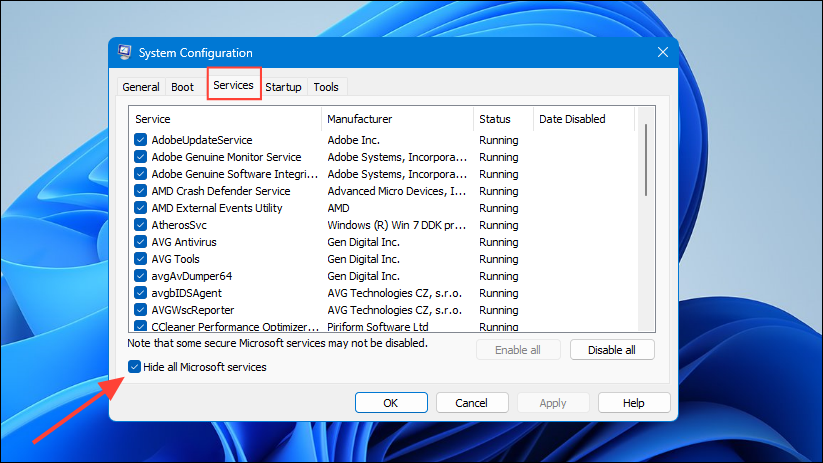Disable AMD Crash Defender Service checkbox
Screen dimensions: 823x463
click(x=140, y=191)
